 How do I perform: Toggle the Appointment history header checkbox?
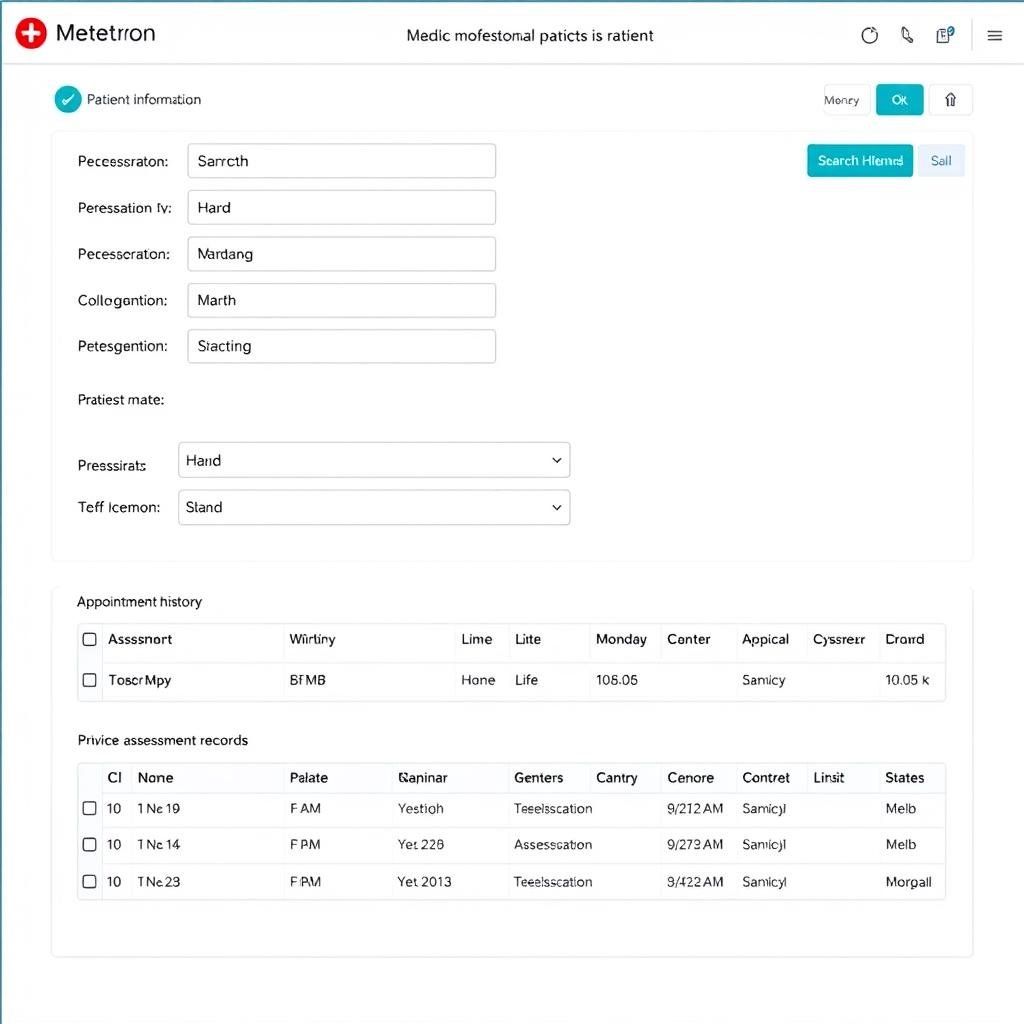coord(90,639)
